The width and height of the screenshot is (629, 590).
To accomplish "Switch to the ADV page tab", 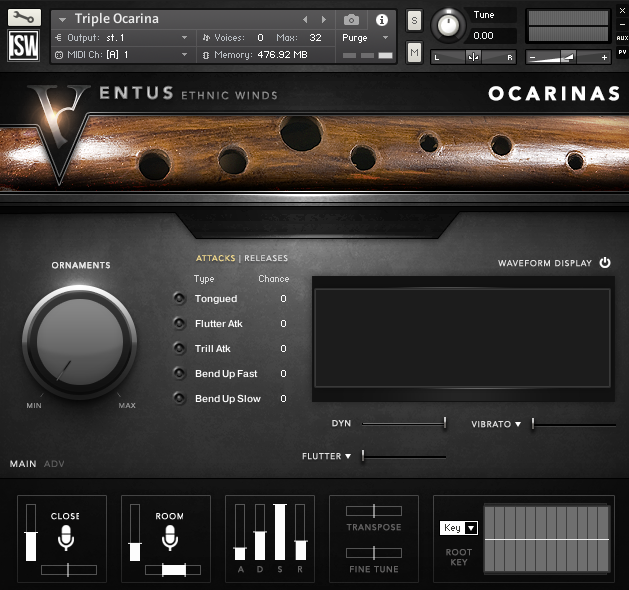I will (54, 464).
